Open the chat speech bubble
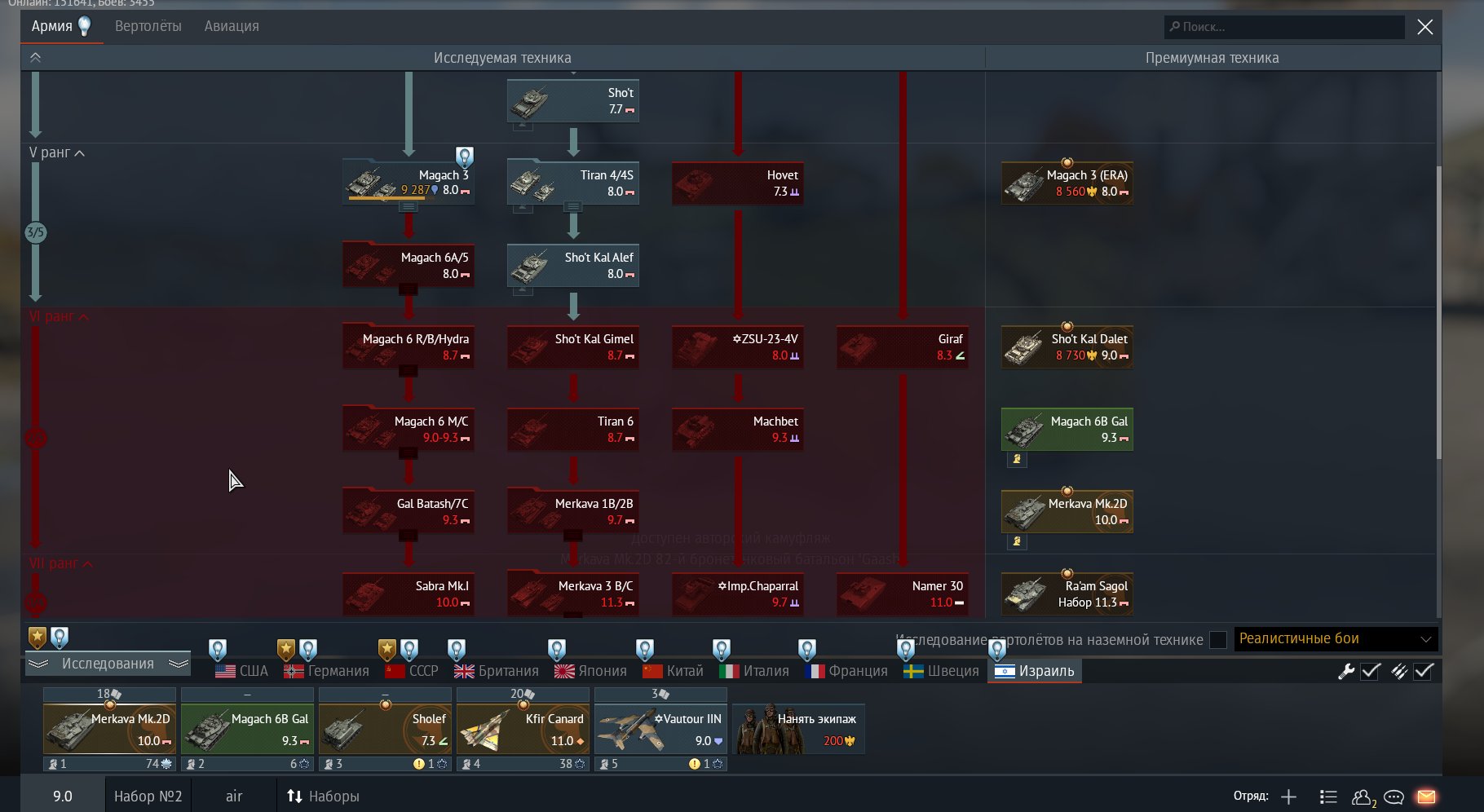 [x=1393, y=797]
